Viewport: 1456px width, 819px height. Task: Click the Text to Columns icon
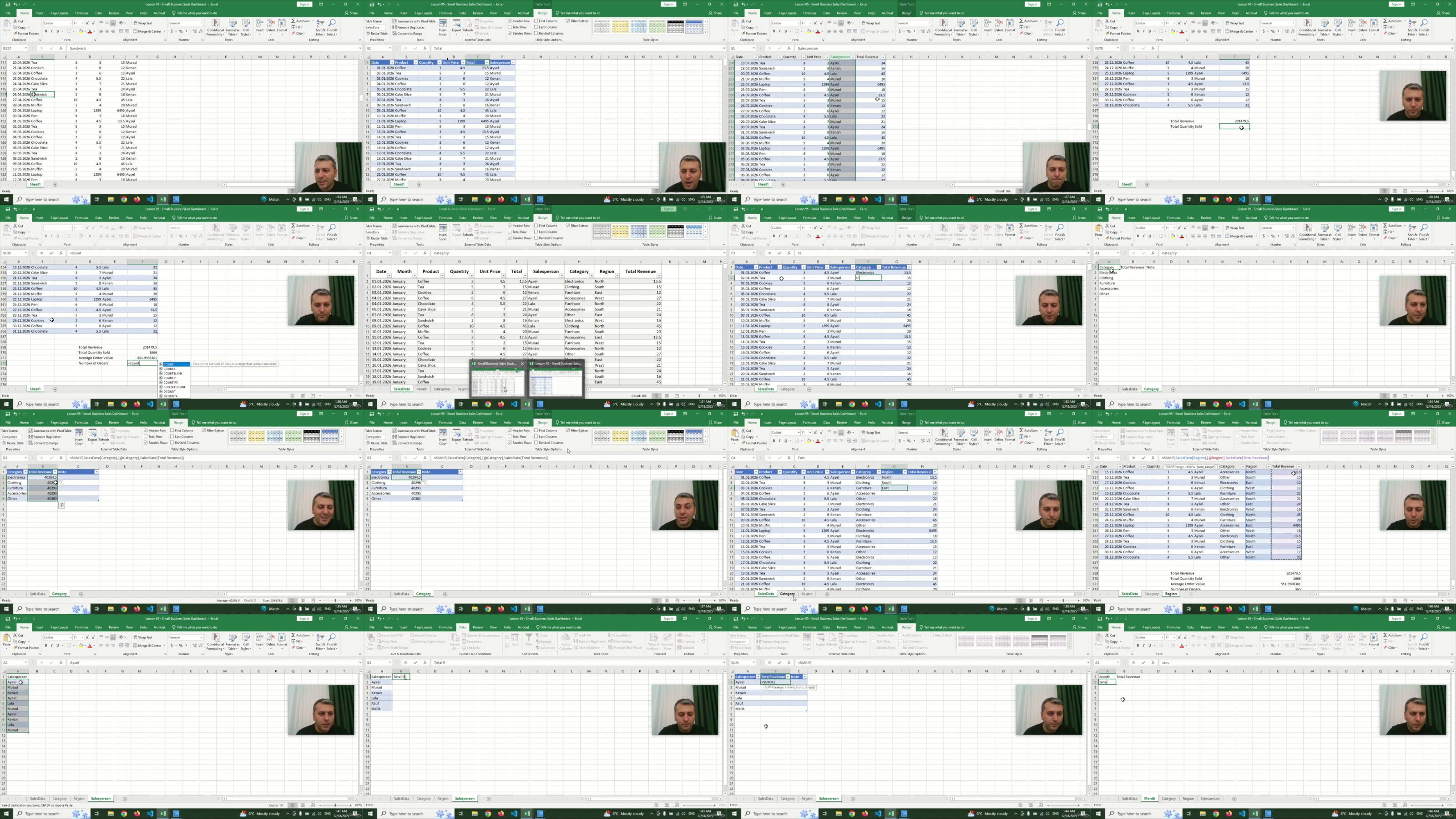point(566,637)
